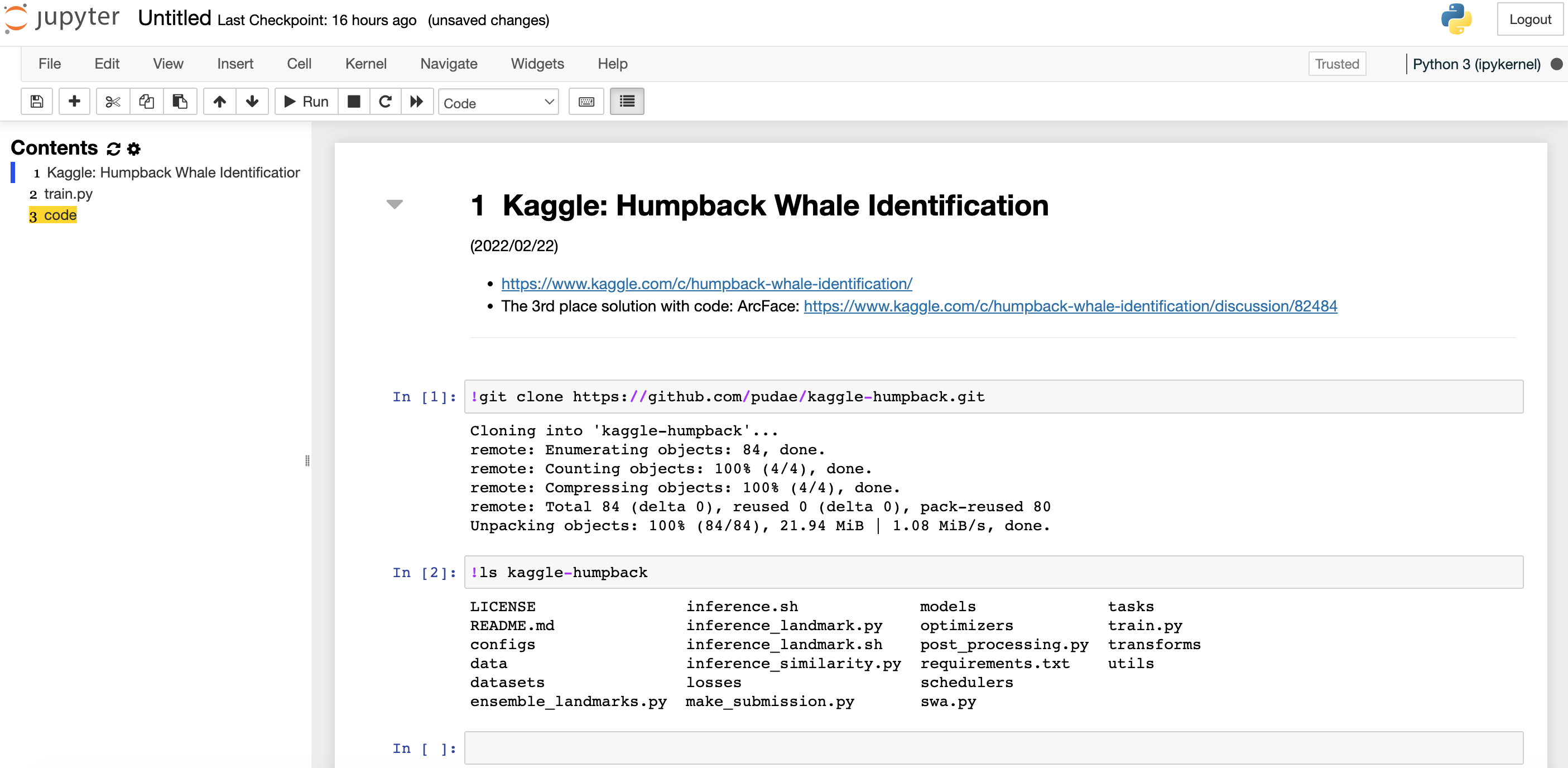Click the In [2] prompt label
This screenshot has height=768, width=1568.
coord(424,573)
